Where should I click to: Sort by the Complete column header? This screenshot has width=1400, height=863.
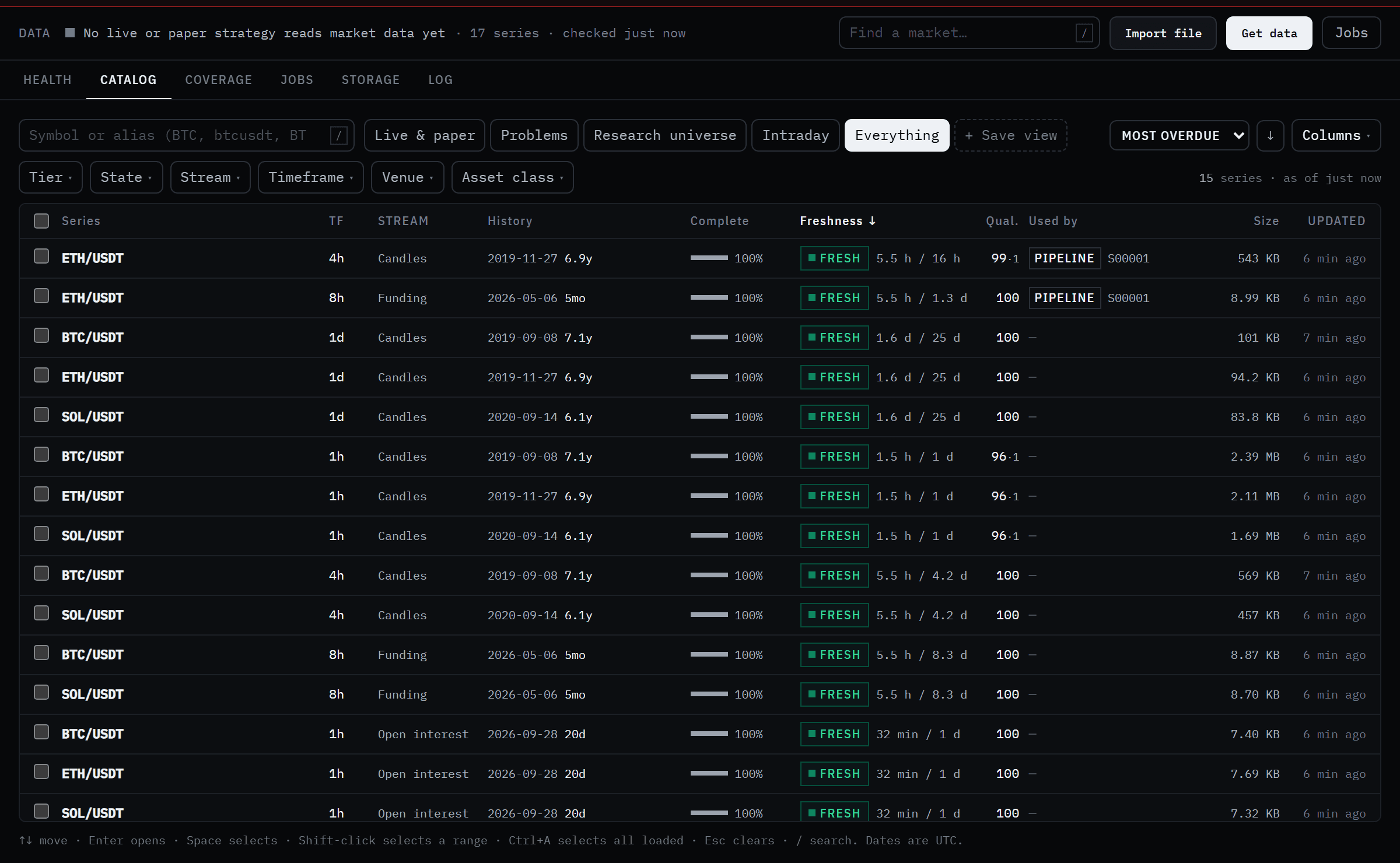click(719, 221)
